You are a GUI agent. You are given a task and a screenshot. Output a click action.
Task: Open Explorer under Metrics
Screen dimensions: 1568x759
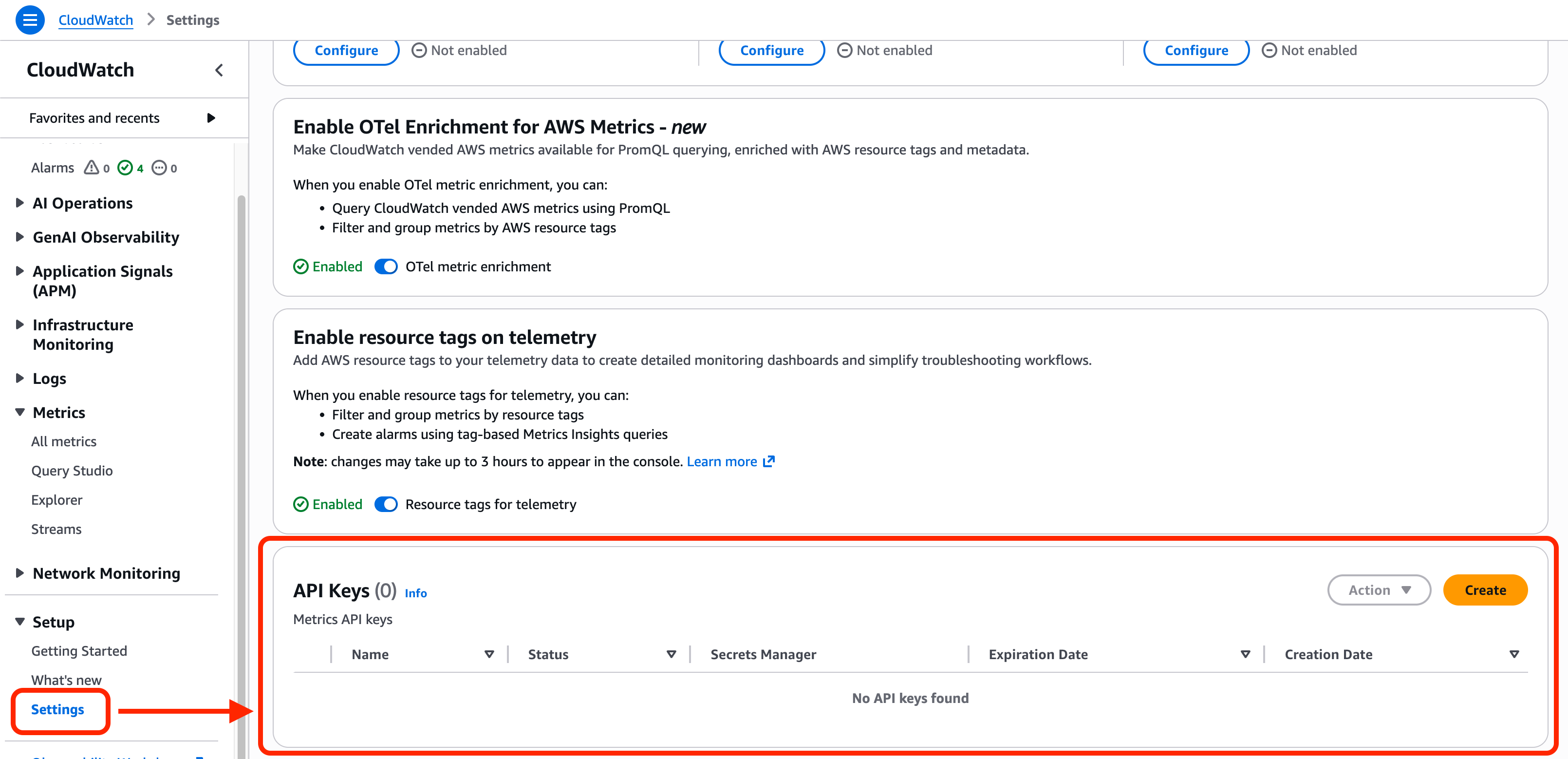(x=56, y=499)
